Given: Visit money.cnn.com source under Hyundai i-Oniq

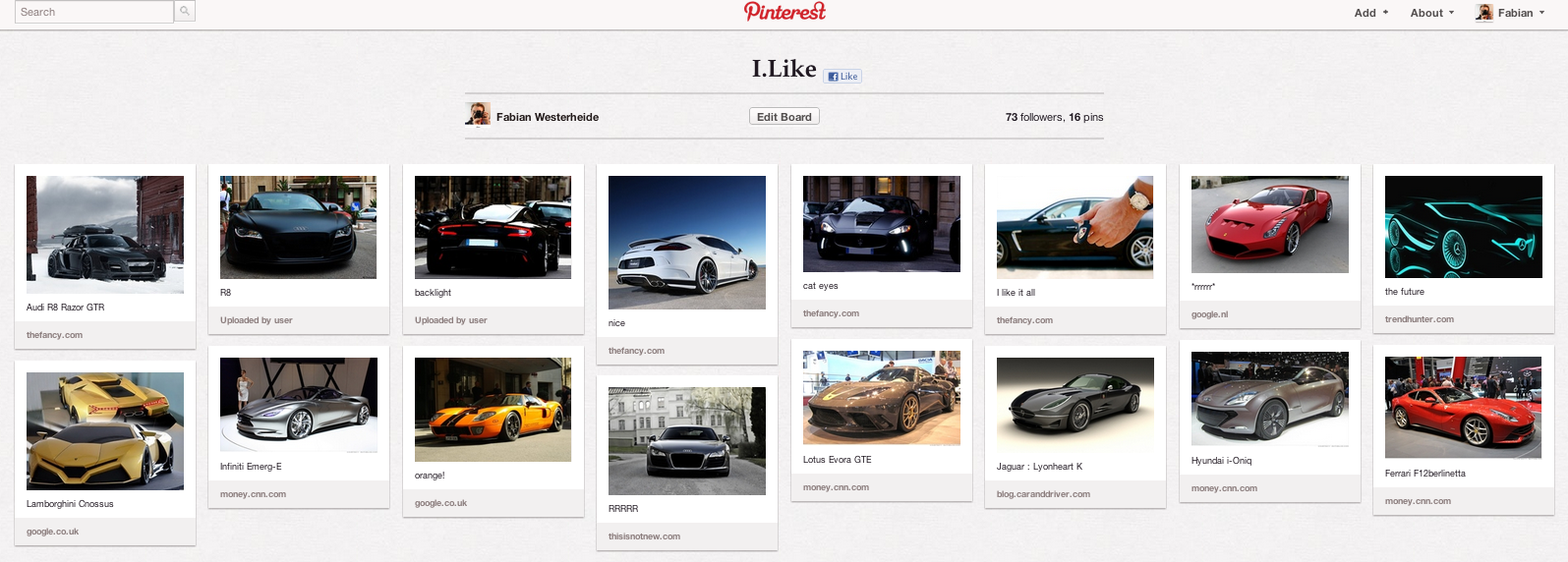Looking at the screenshot, I should pyautogui.click(x=1224, y=488).
